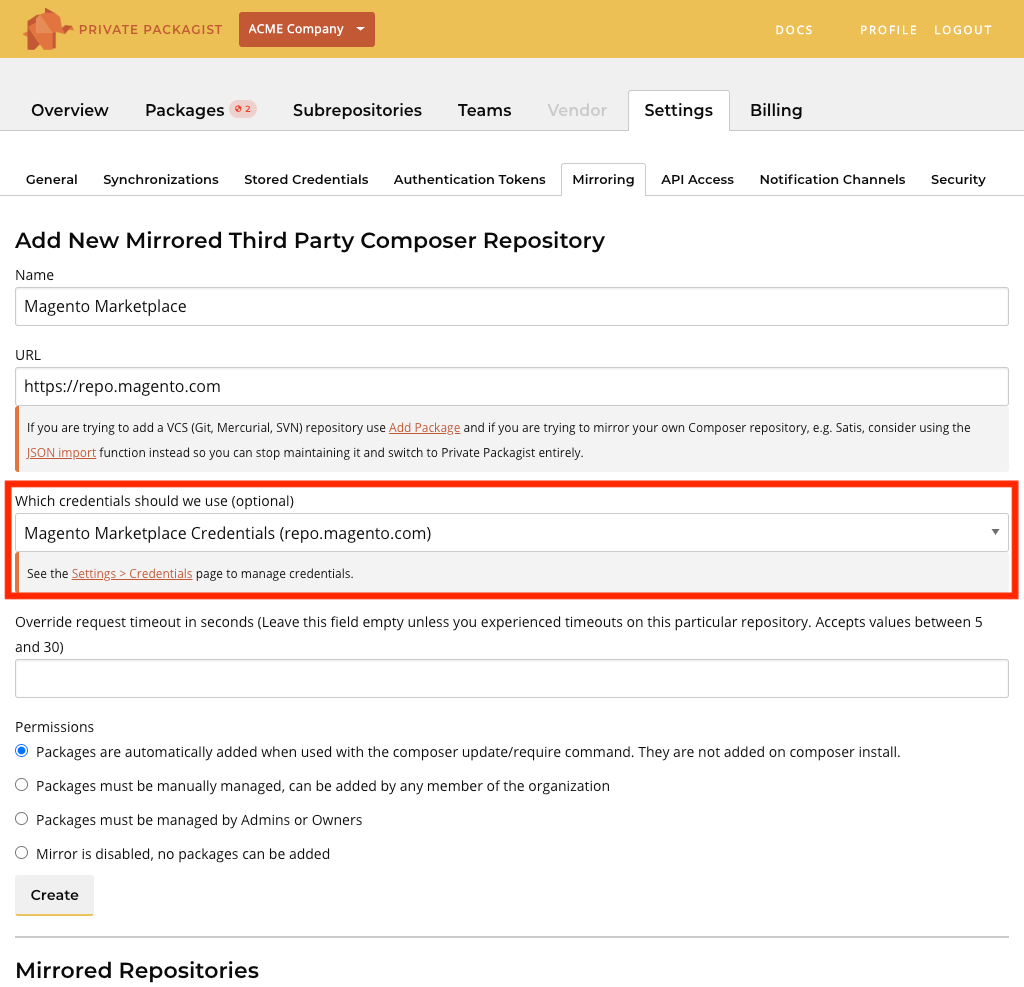Choose packages managed by Admins or Owners

22,820
